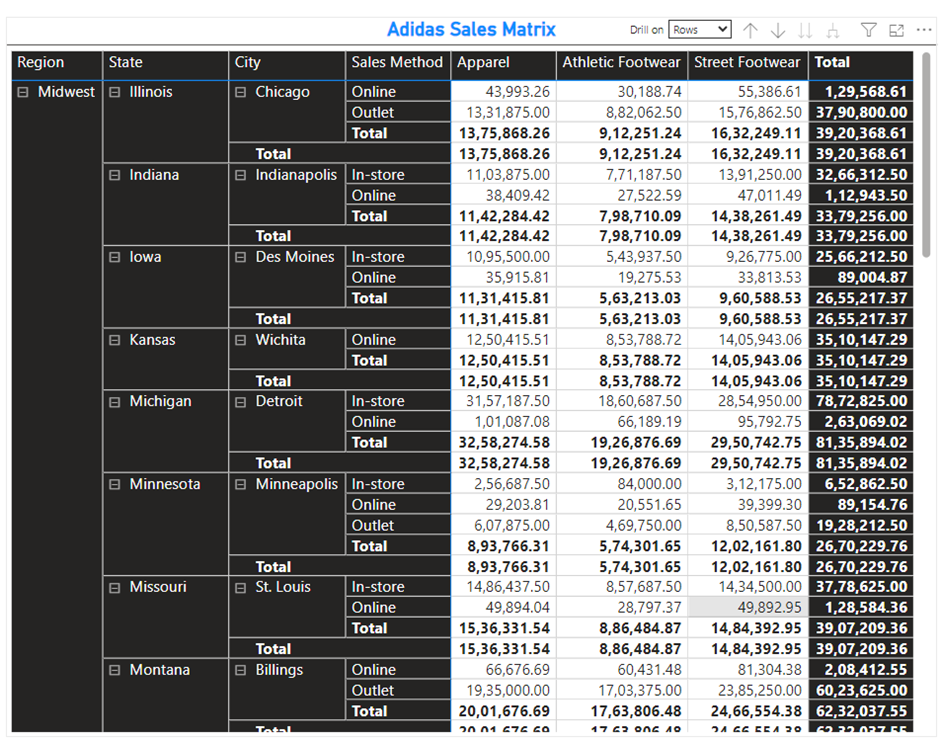Select Detroit Online Total value 2,63,069.02
Screen dimensions: 940x743
861,422
